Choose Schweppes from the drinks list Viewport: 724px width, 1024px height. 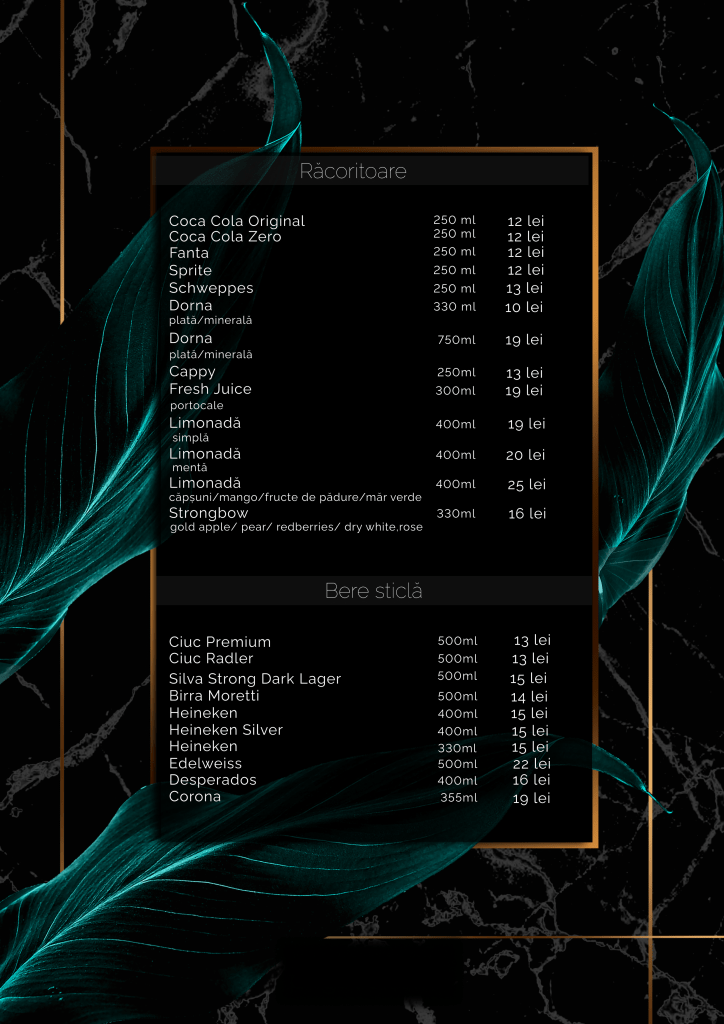[211, 288]
